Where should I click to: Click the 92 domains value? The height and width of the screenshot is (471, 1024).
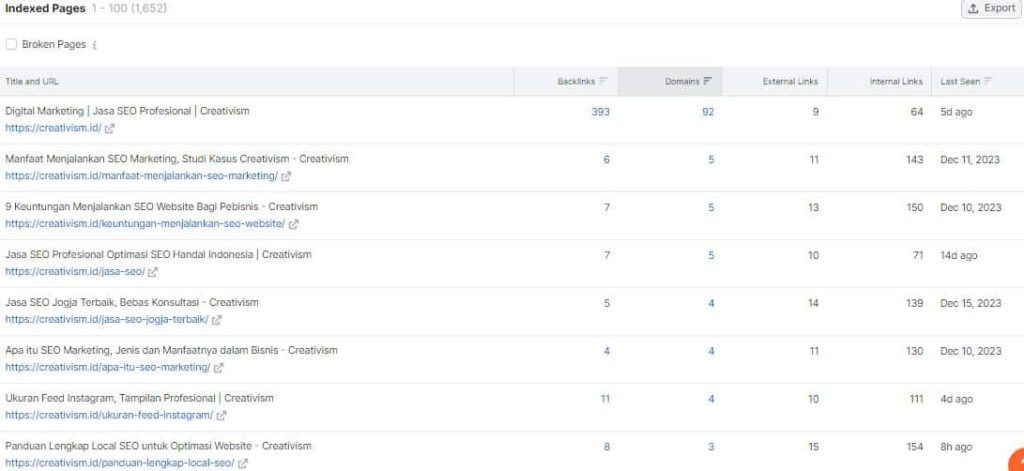tap(708, 112)
